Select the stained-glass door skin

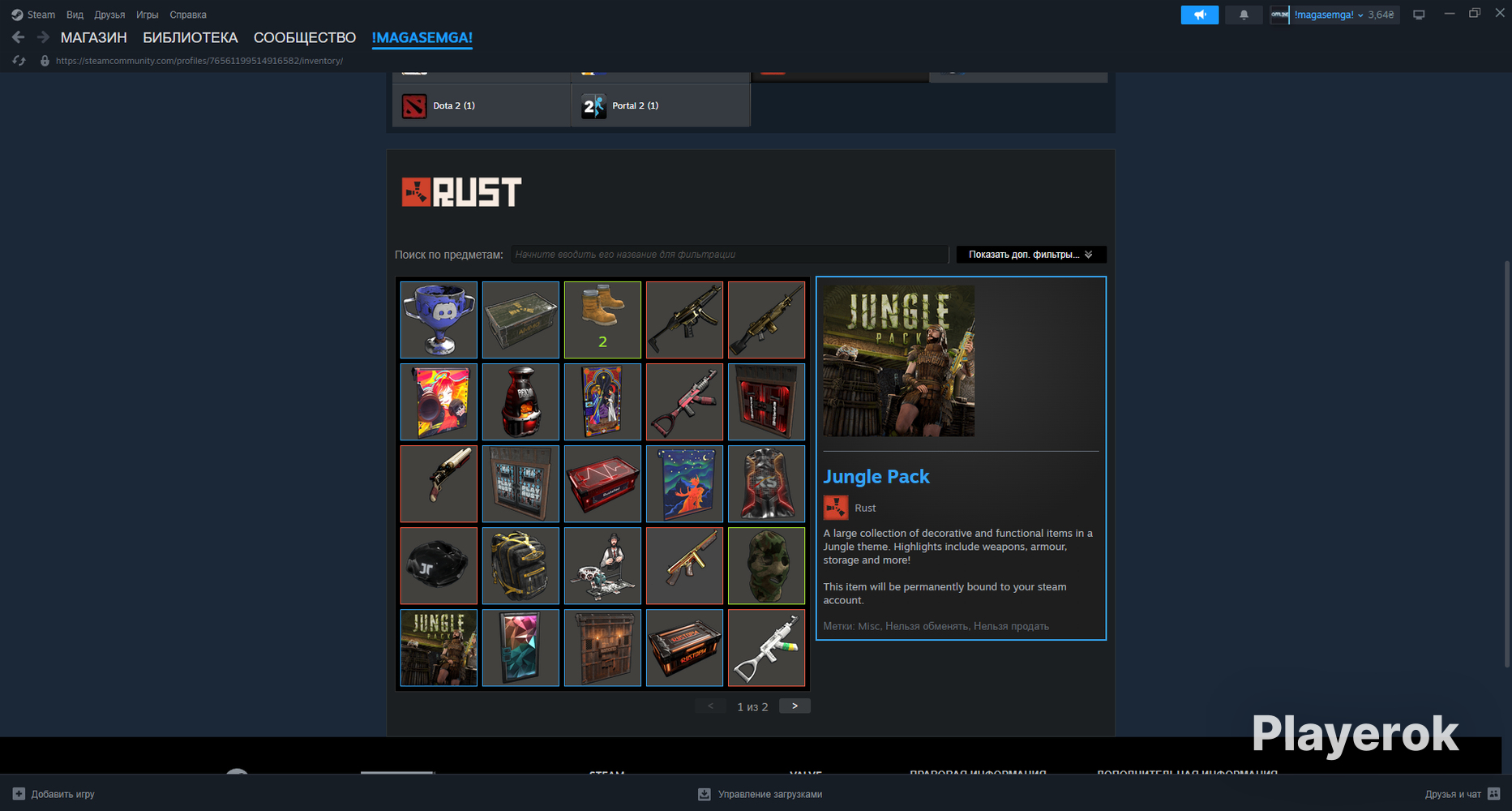[602, 401]
